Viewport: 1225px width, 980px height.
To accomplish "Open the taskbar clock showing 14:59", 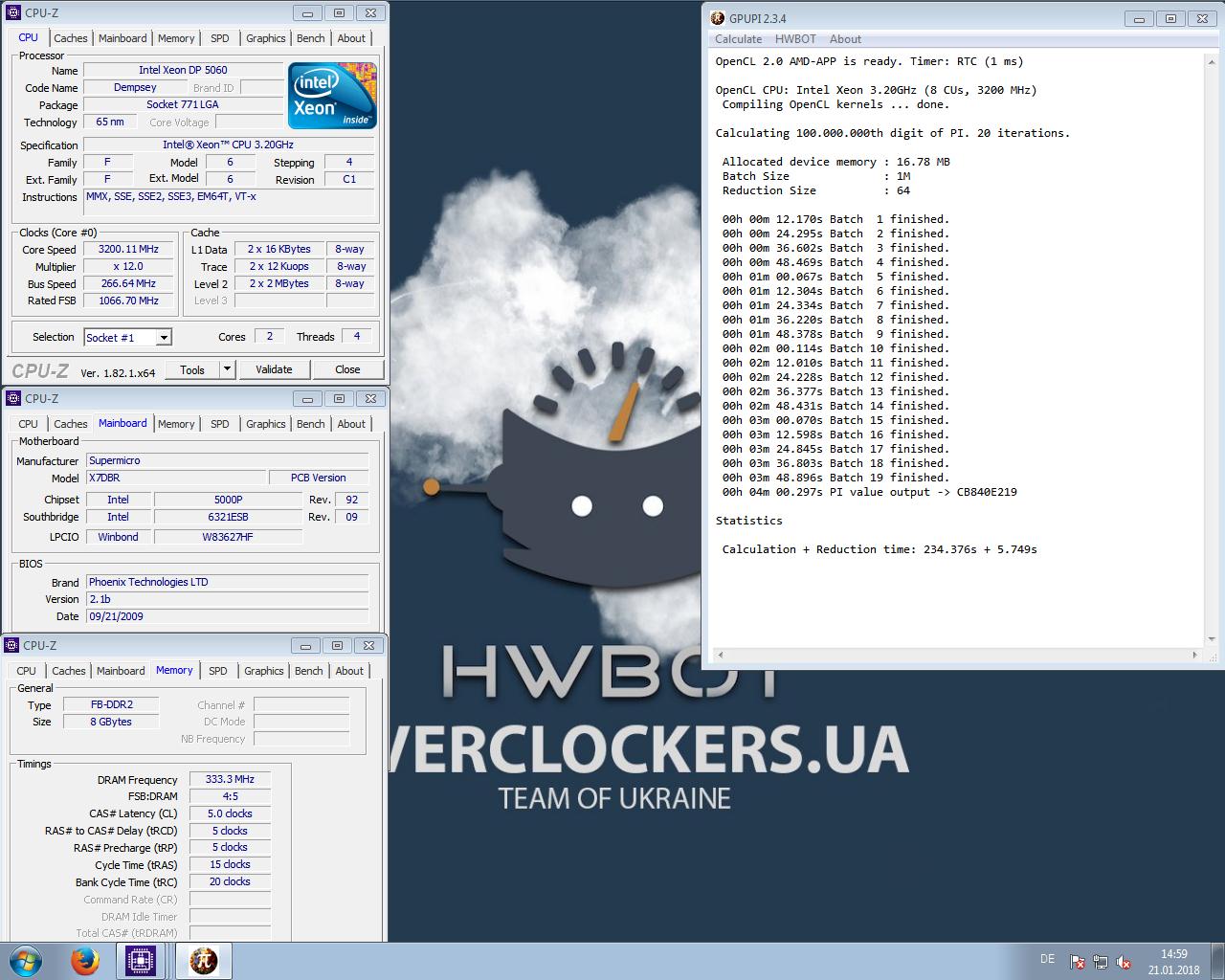I will [1174, 962].
